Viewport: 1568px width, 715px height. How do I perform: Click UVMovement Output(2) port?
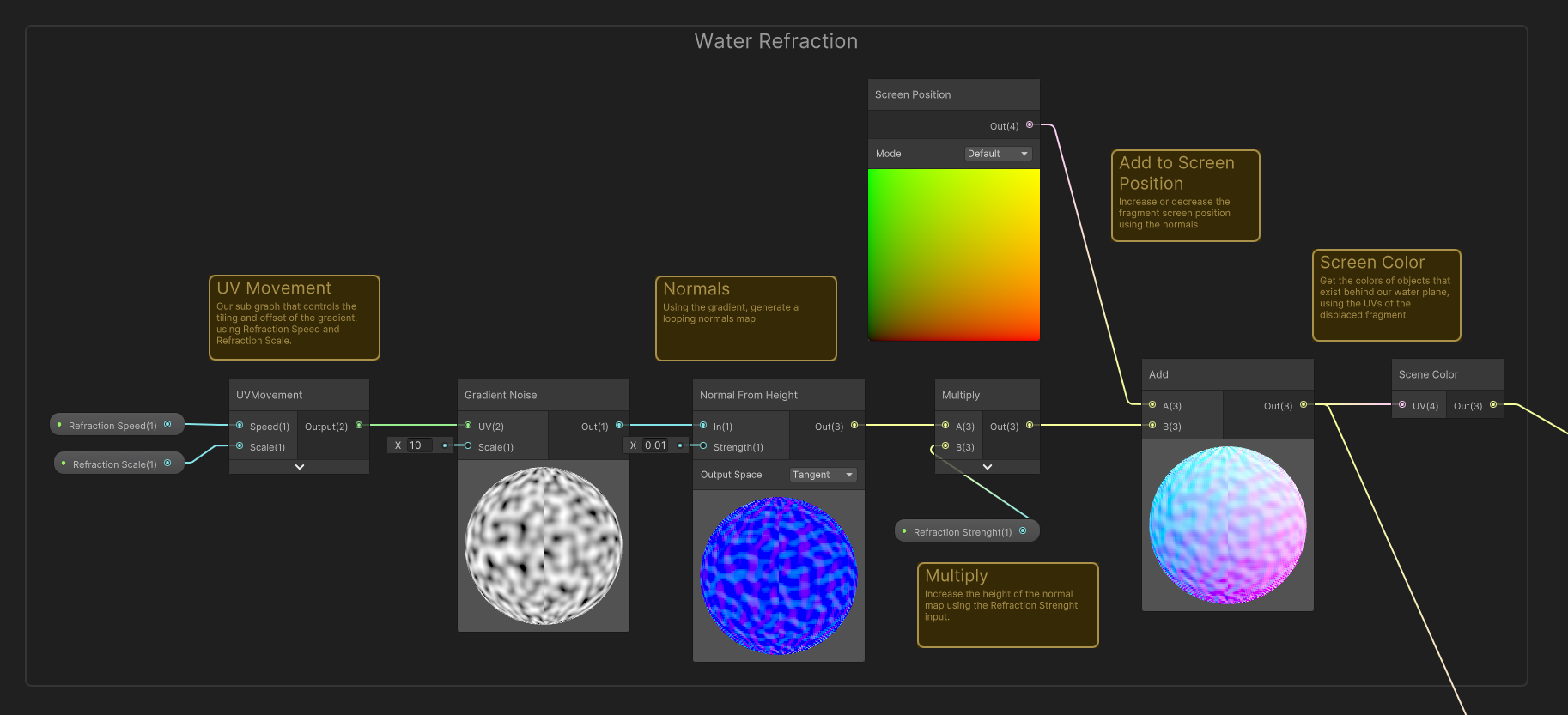point(359,426)
